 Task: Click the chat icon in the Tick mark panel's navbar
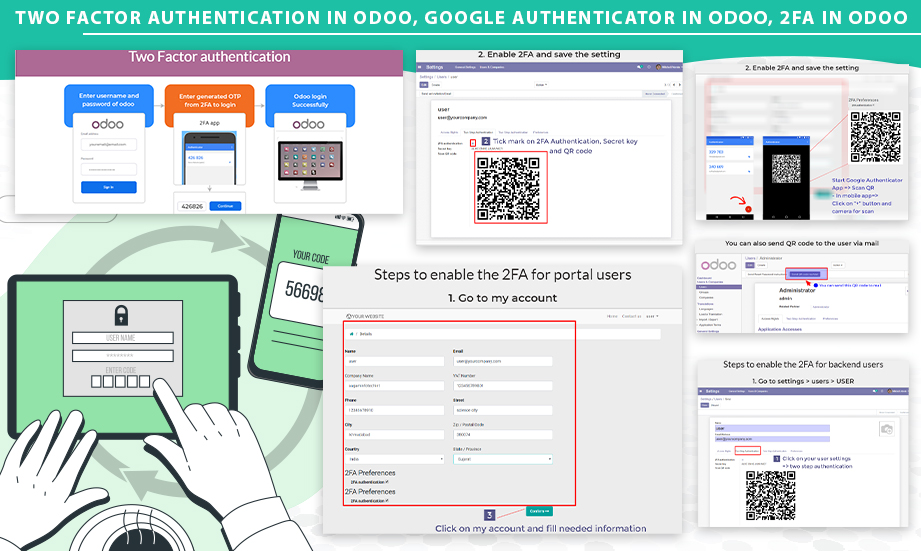640,67
